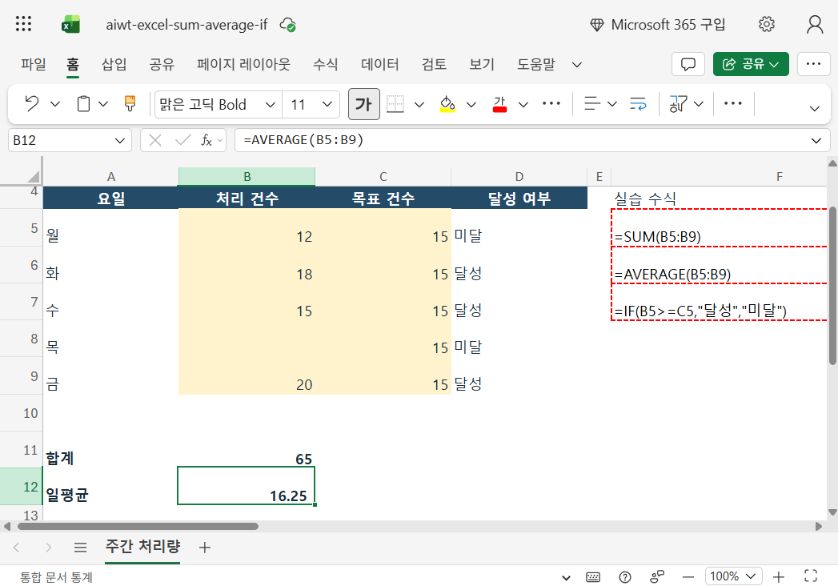
Task: Click the paste clipboard icon
Action: (x=83, y=104)
